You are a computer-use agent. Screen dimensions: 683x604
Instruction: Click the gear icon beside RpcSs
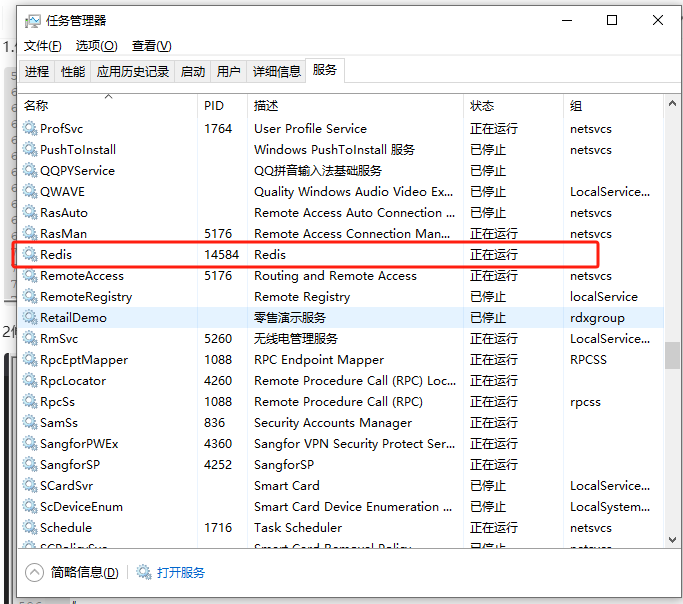coord(30,401)
